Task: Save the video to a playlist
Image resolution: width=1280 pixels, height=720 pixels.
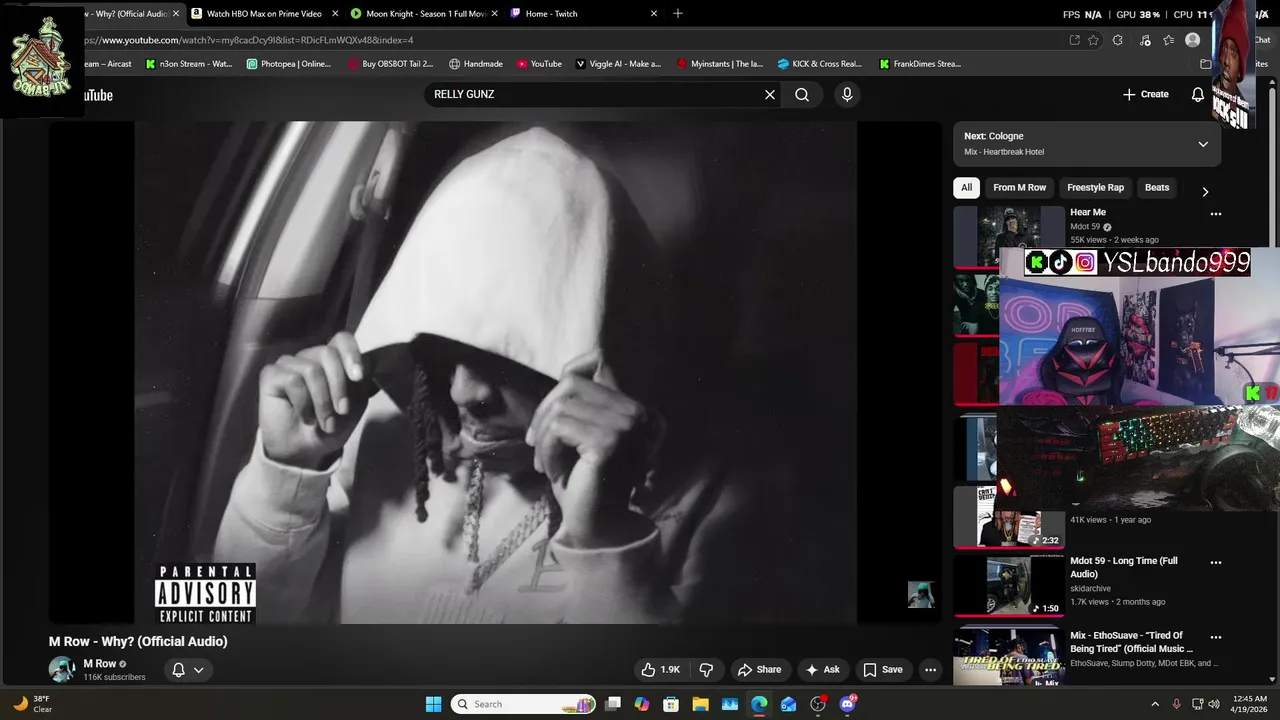Action: click(x=883, y=670)
